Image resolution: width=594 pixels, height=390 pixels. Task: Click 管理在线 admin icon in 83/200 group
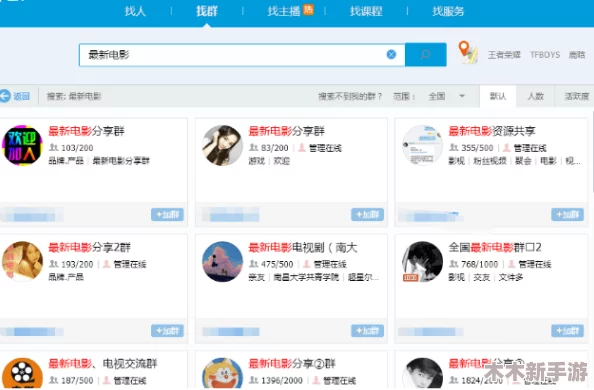302,147
